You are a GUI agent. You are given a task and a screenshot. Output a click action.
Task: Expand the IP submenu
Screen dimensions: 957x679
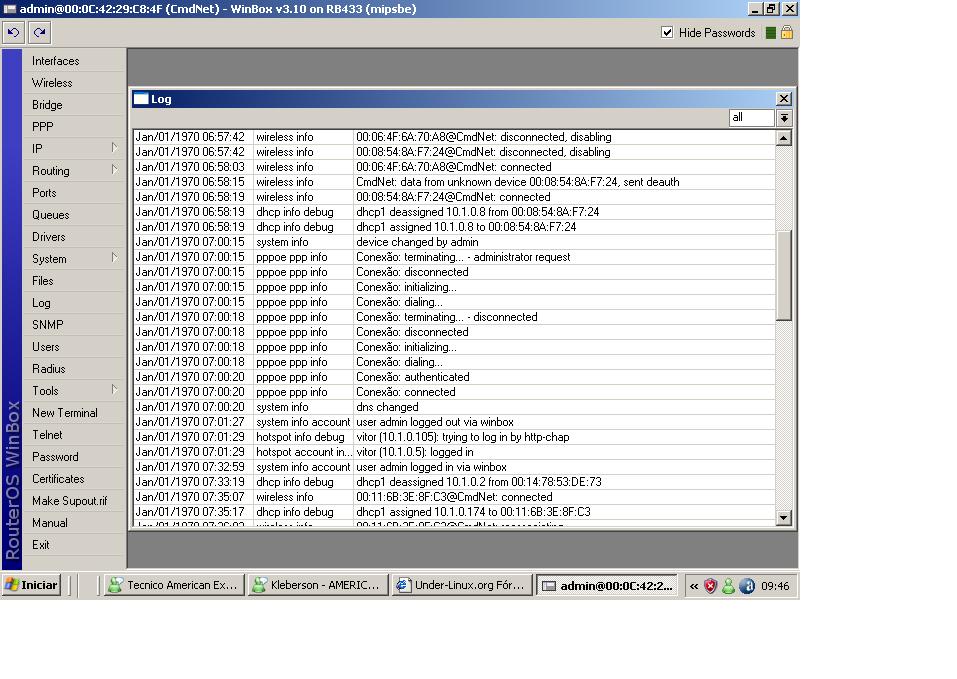point(114,148)
